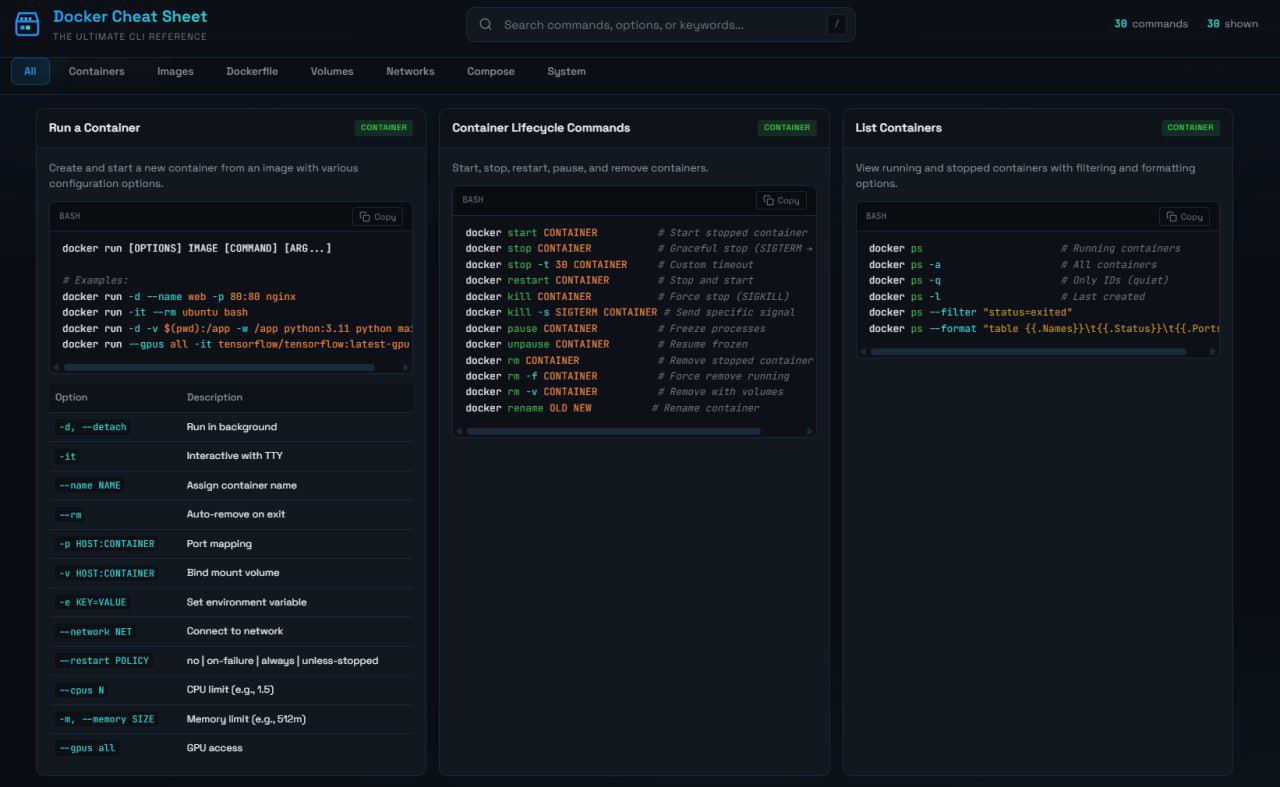Open the Compose tab
This screenshot has width=1280, height=787.
491,72
